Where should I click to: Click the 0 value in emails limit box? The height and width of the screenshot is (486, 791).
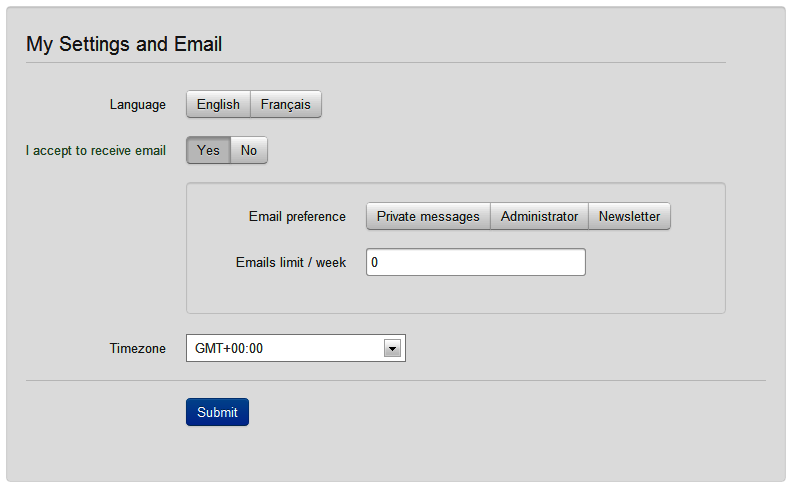pyautogui.click(x=374, y=262)
